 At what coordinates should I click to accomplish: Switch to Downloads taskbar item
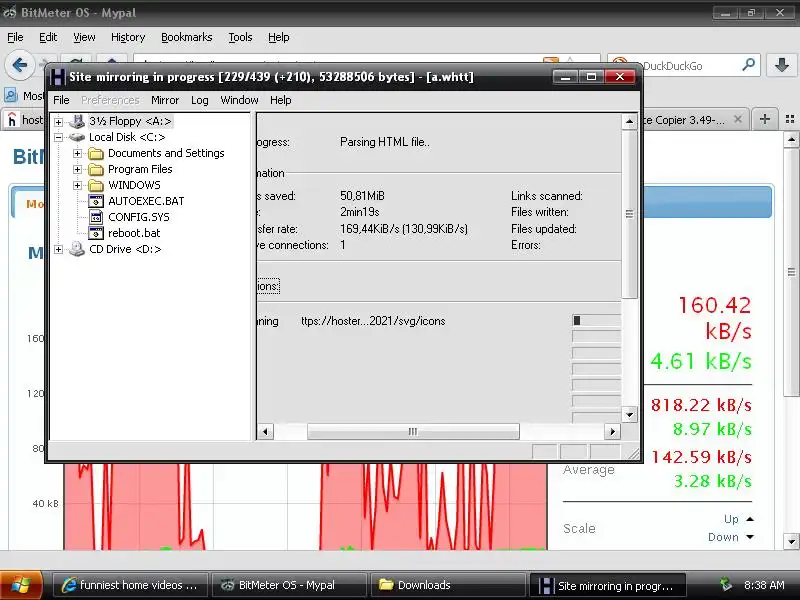point(447,585)
